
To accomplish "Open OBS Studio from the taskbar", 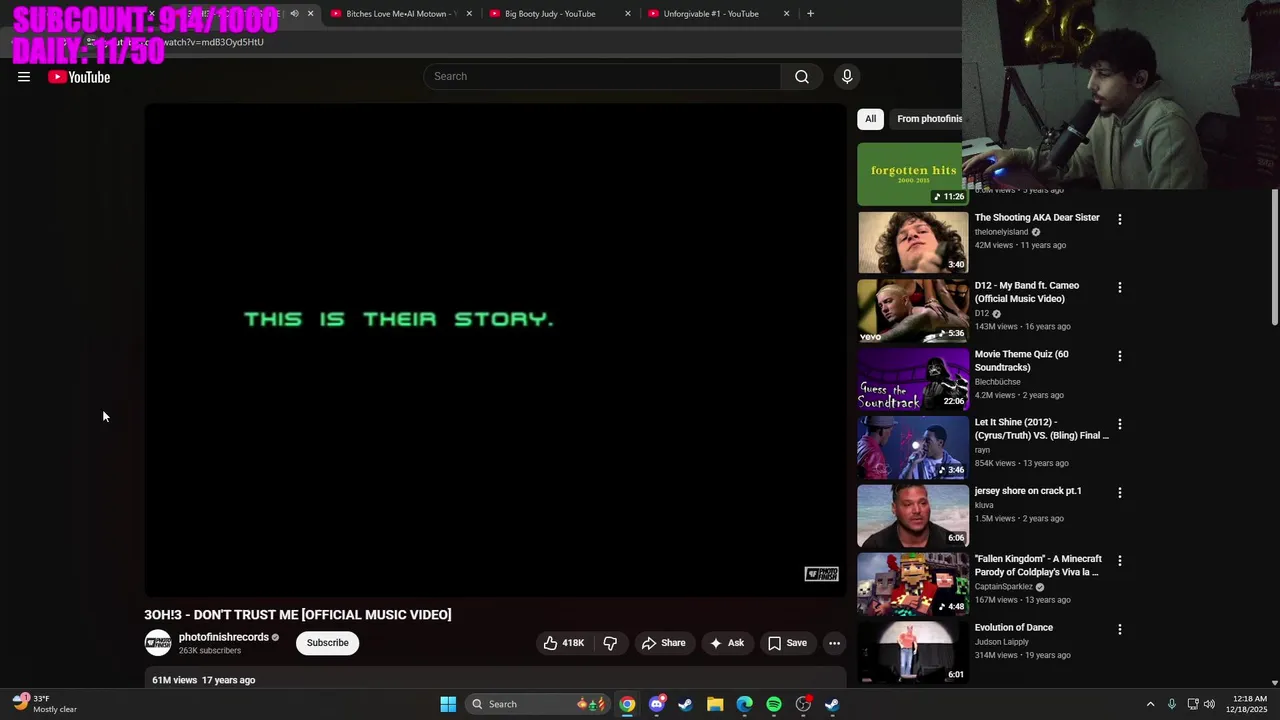I will pyautogui.click(x=803, y=704).
